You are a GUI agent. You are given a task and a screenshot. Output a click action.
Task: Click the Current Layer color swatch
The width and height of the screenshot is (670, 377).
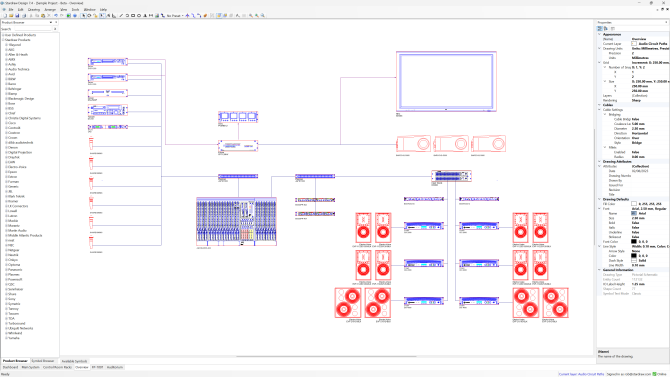tap(634, 44)
